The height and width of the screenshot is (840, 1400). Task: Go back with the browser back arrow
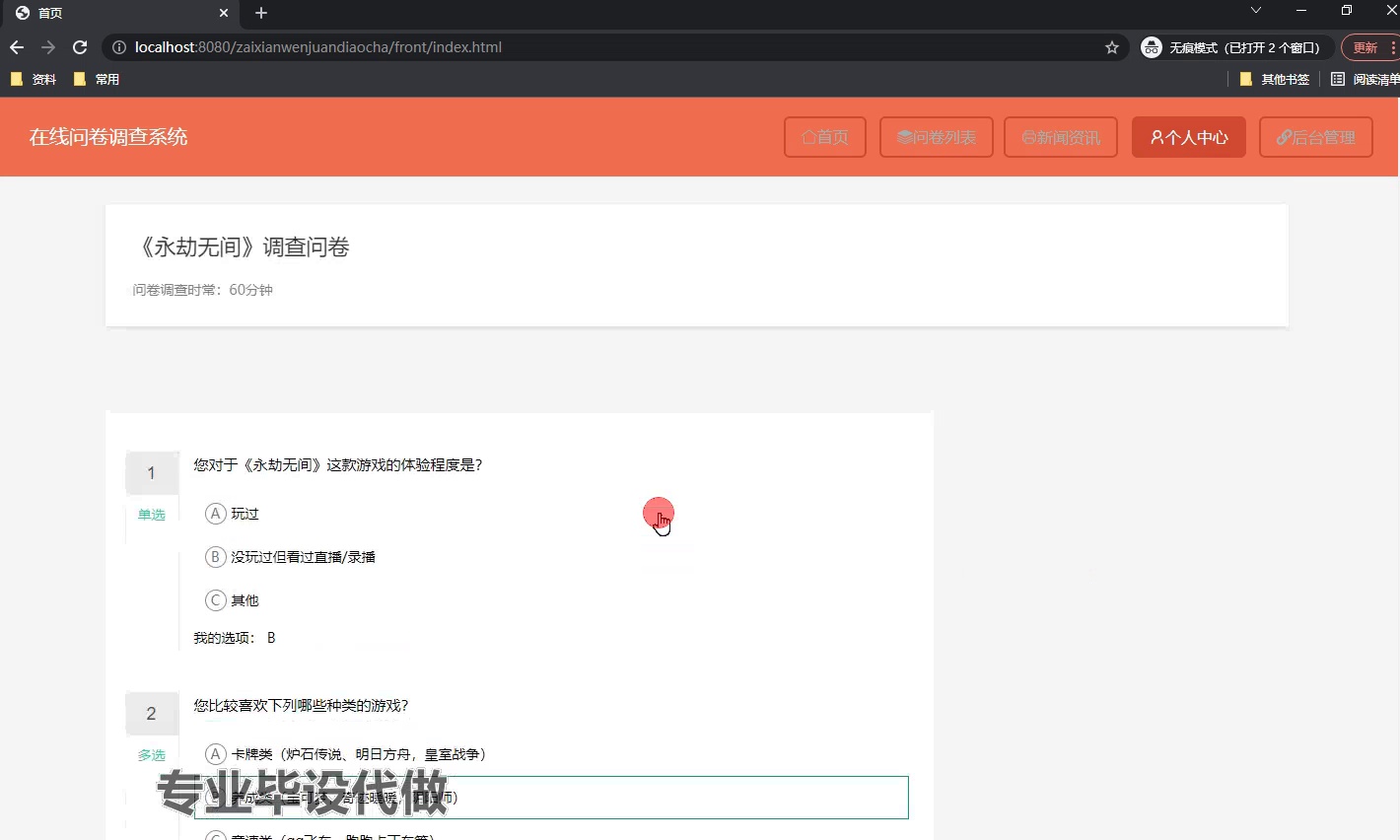17,47
